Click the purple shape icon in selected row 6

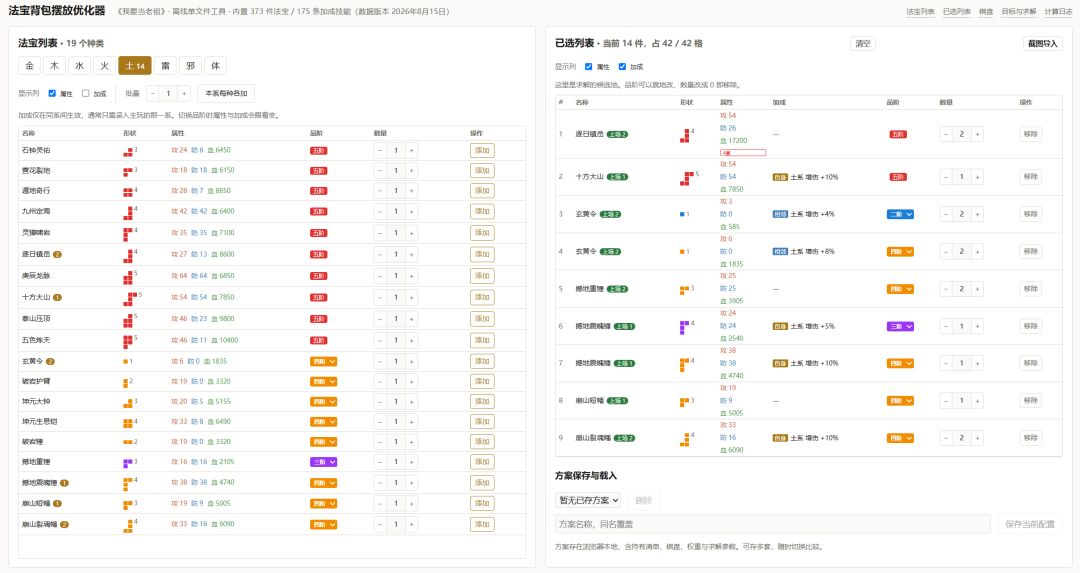click(x=684, y=327)
